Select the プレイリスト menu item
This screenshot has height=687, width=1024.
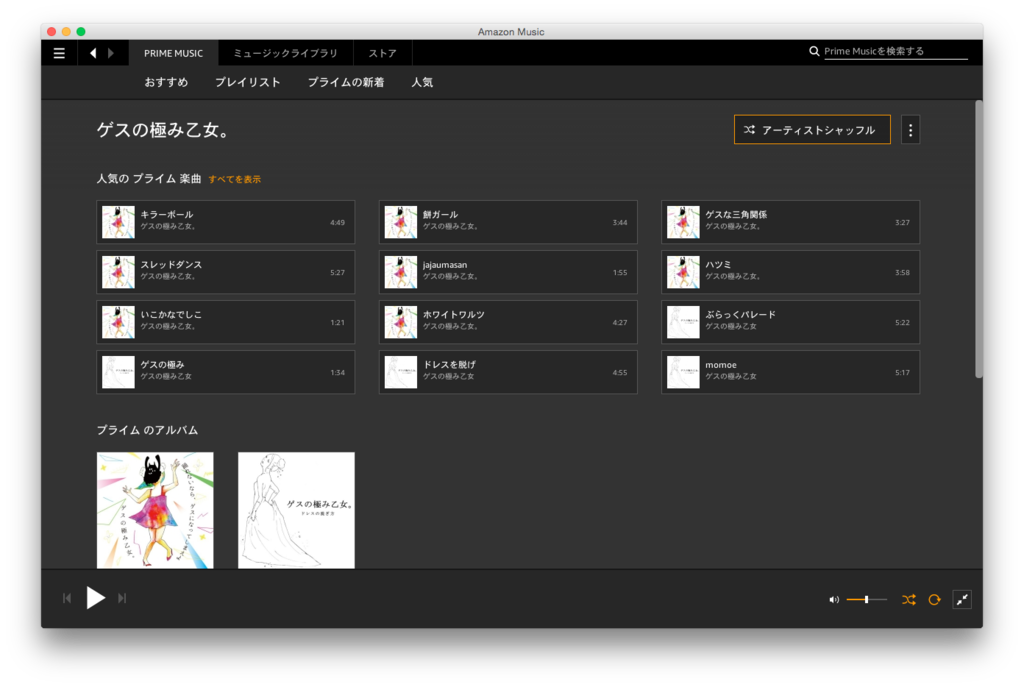(248, 82)
